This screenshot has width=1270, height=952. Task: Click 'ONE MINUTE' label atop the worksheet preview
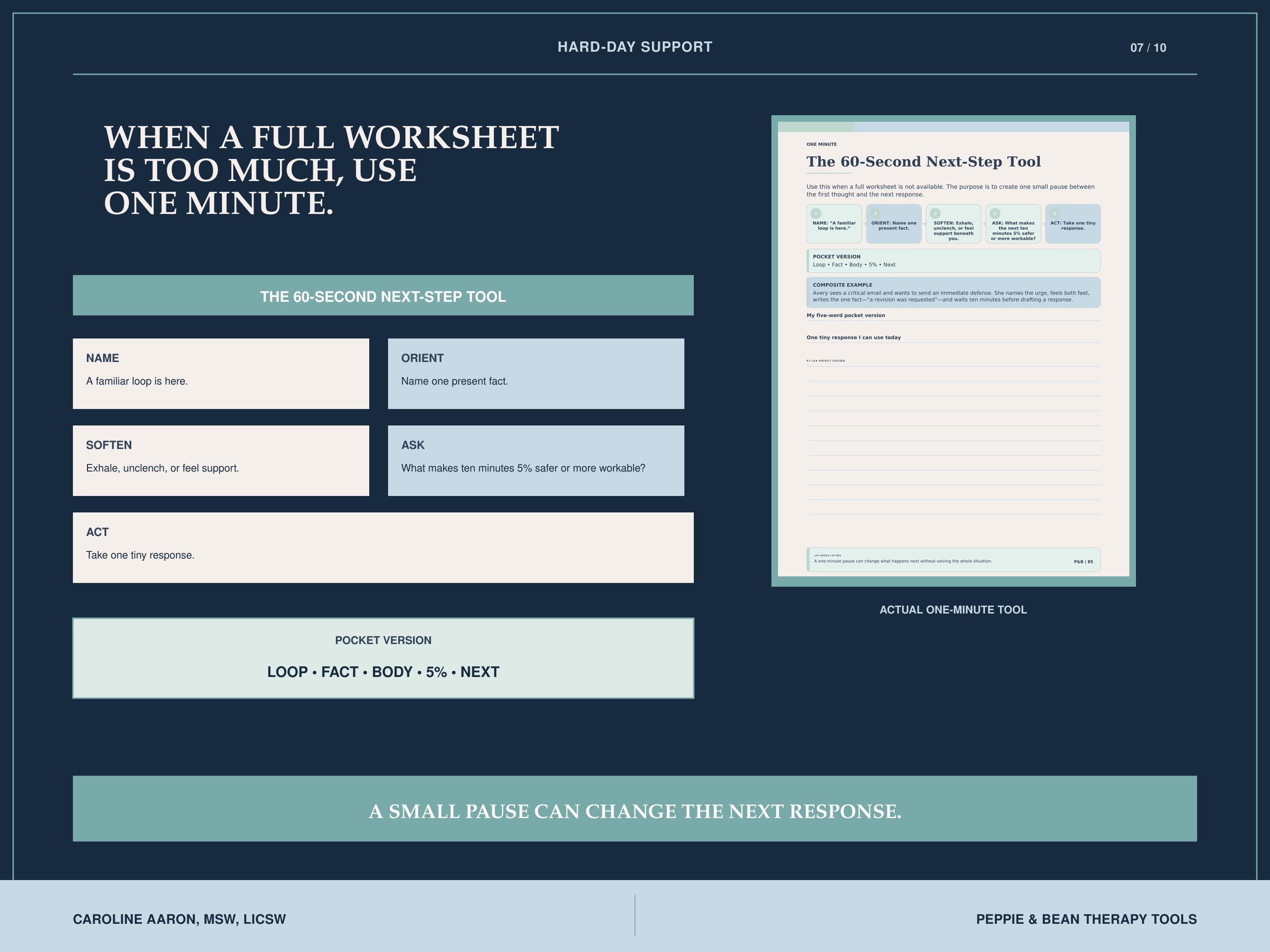[822, 145]
